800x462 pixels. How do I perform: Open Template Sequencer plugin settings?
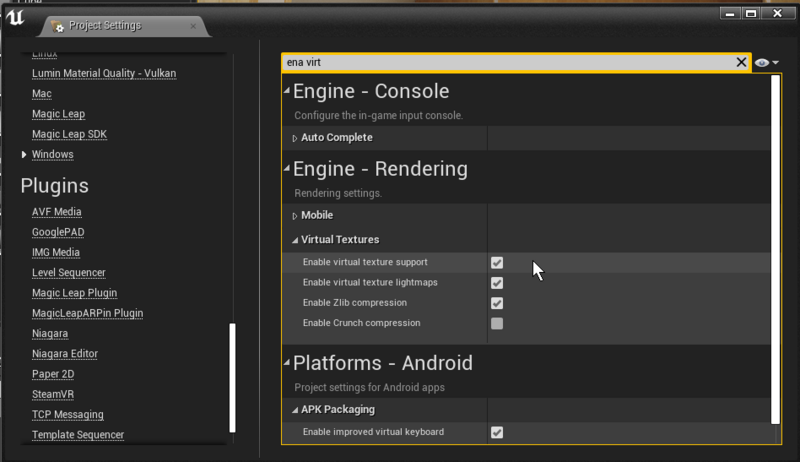(x=78, y=434)
